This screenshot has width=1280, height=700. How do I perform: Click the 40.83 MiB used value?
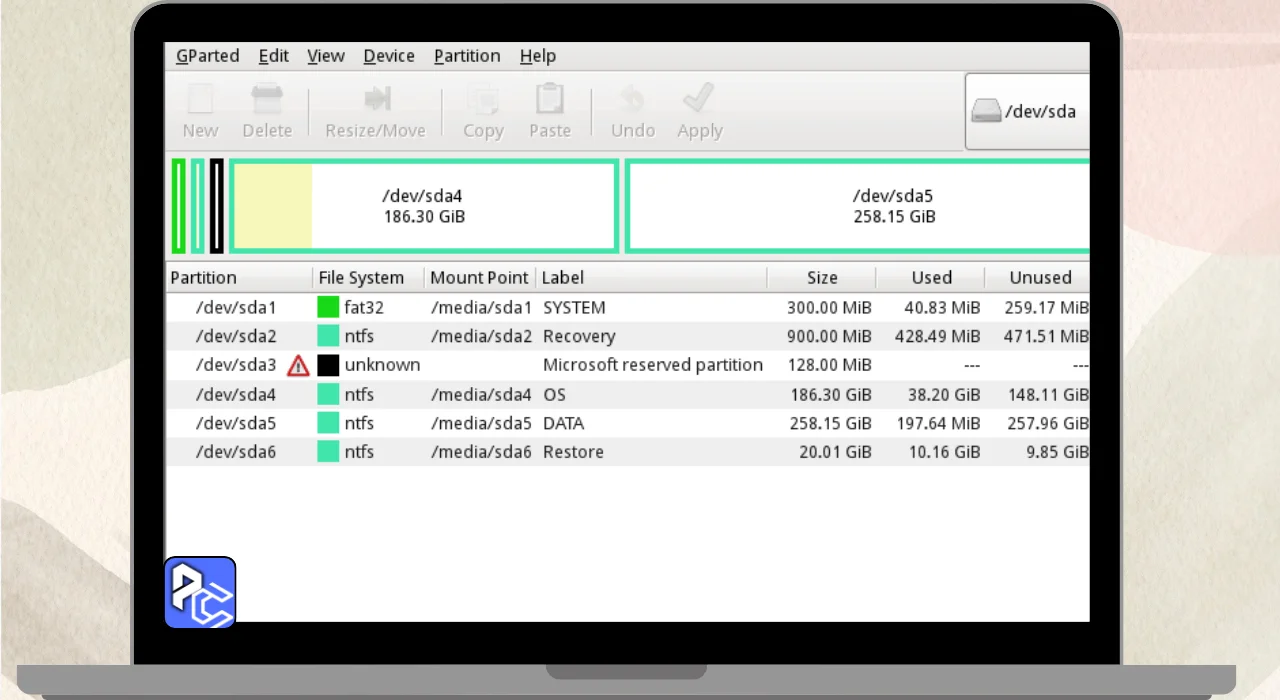click(x=942, y=307)
